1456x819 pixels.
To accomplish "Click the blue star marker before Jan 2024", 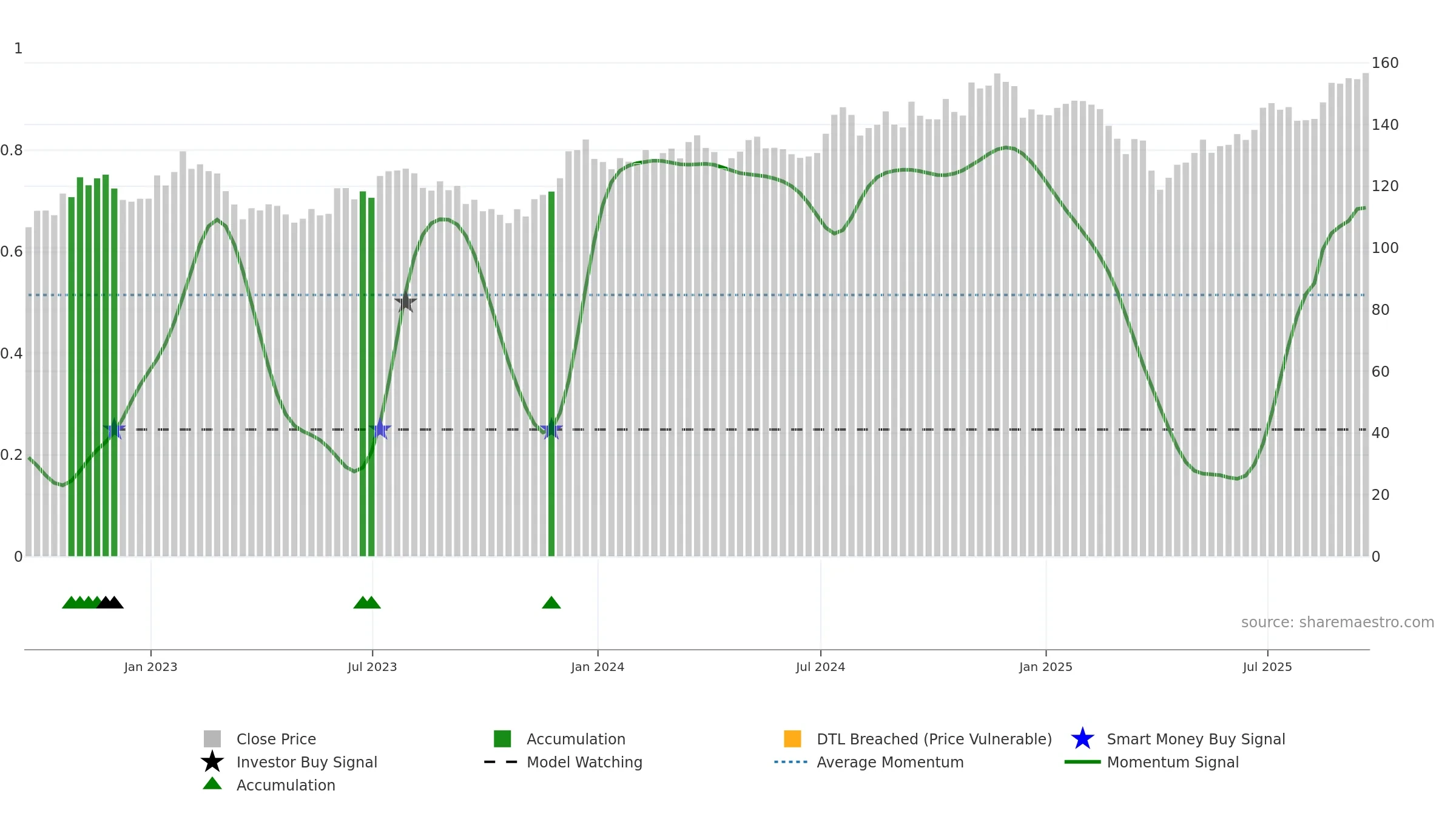I will click(x=551, y=430).
